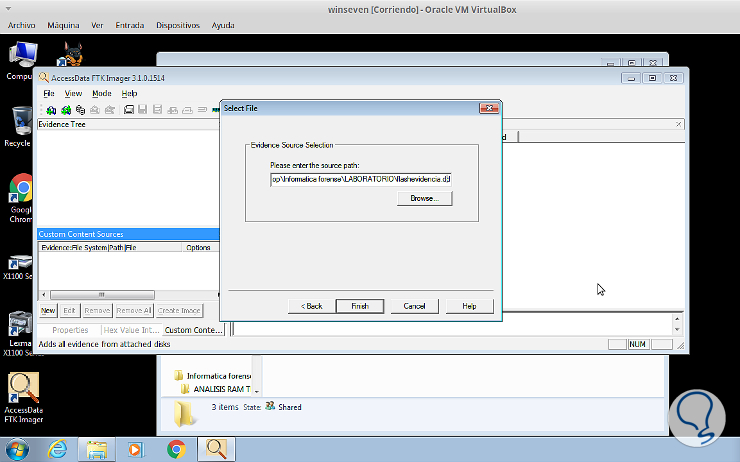Viewport: 740px width, 462px height.
Task: Select ANALISIS RAM folder in Explorer window
Action: coord(217,389)
